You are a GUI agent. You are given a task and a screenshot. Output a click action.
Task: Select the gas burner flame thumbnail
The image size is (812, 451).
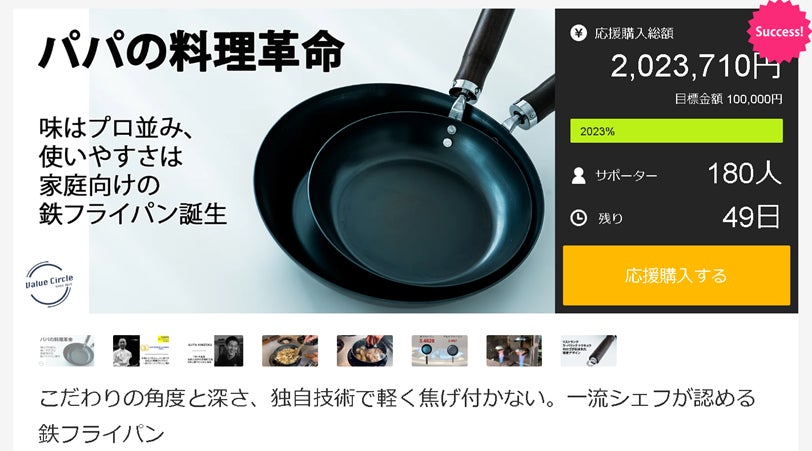(514, 351)
